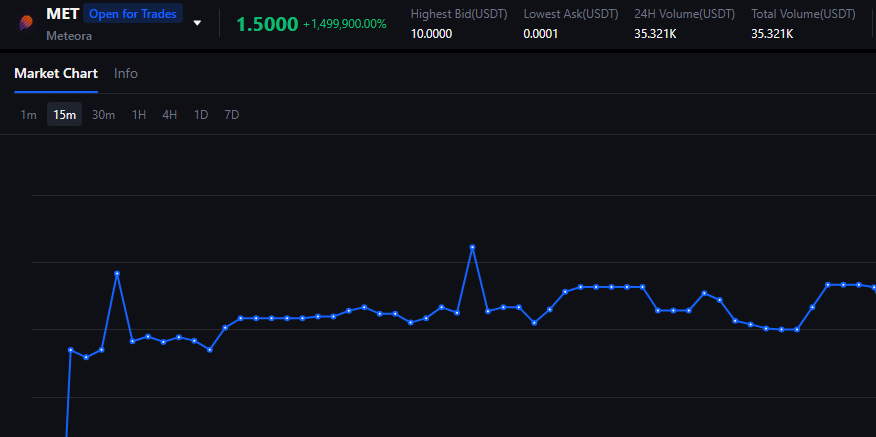876x437 pixels.
Task: Click the Lowest Ask(USDT) label
Action: coord(571,14)
